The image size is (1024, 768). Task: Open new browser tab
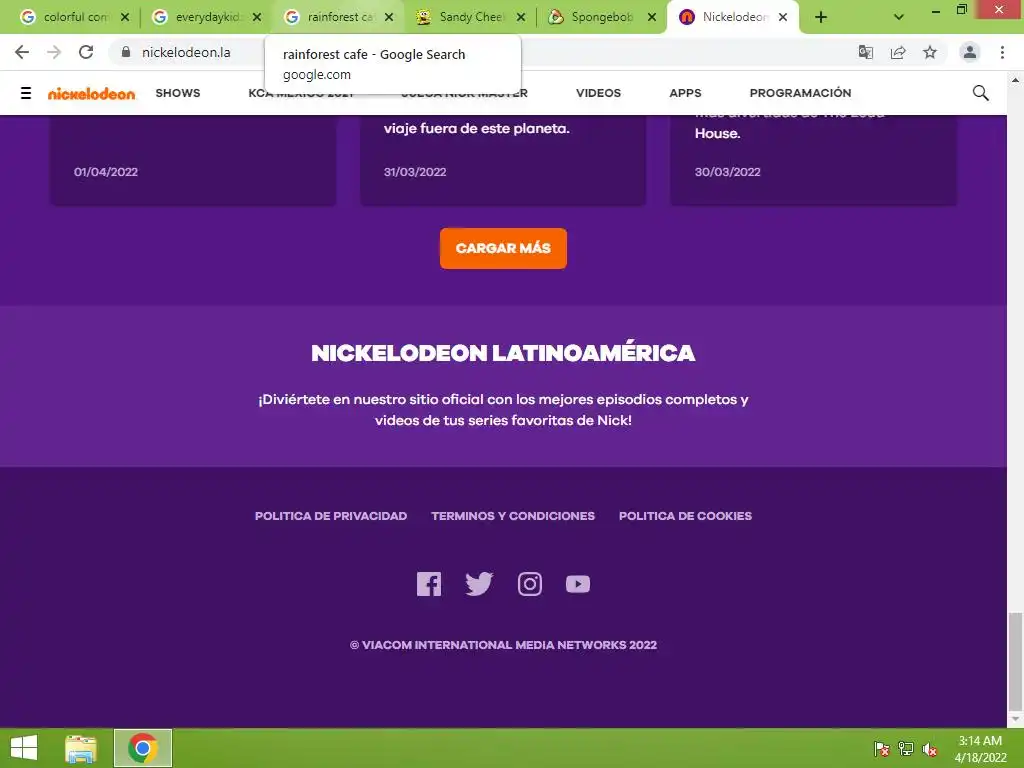tap(821, 17)
